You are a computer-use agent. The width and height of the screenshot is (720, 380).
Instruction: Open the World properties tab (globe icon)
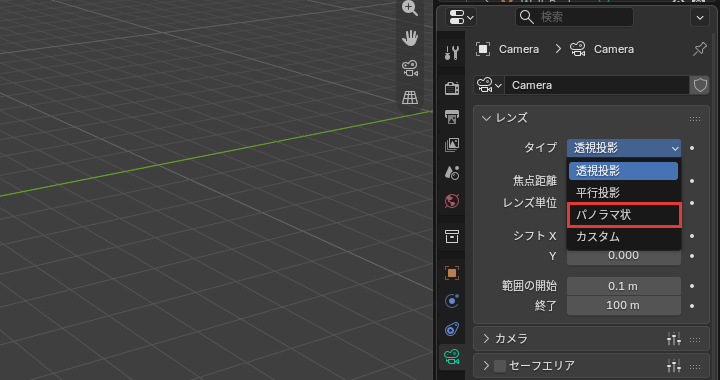coord(452,201)
